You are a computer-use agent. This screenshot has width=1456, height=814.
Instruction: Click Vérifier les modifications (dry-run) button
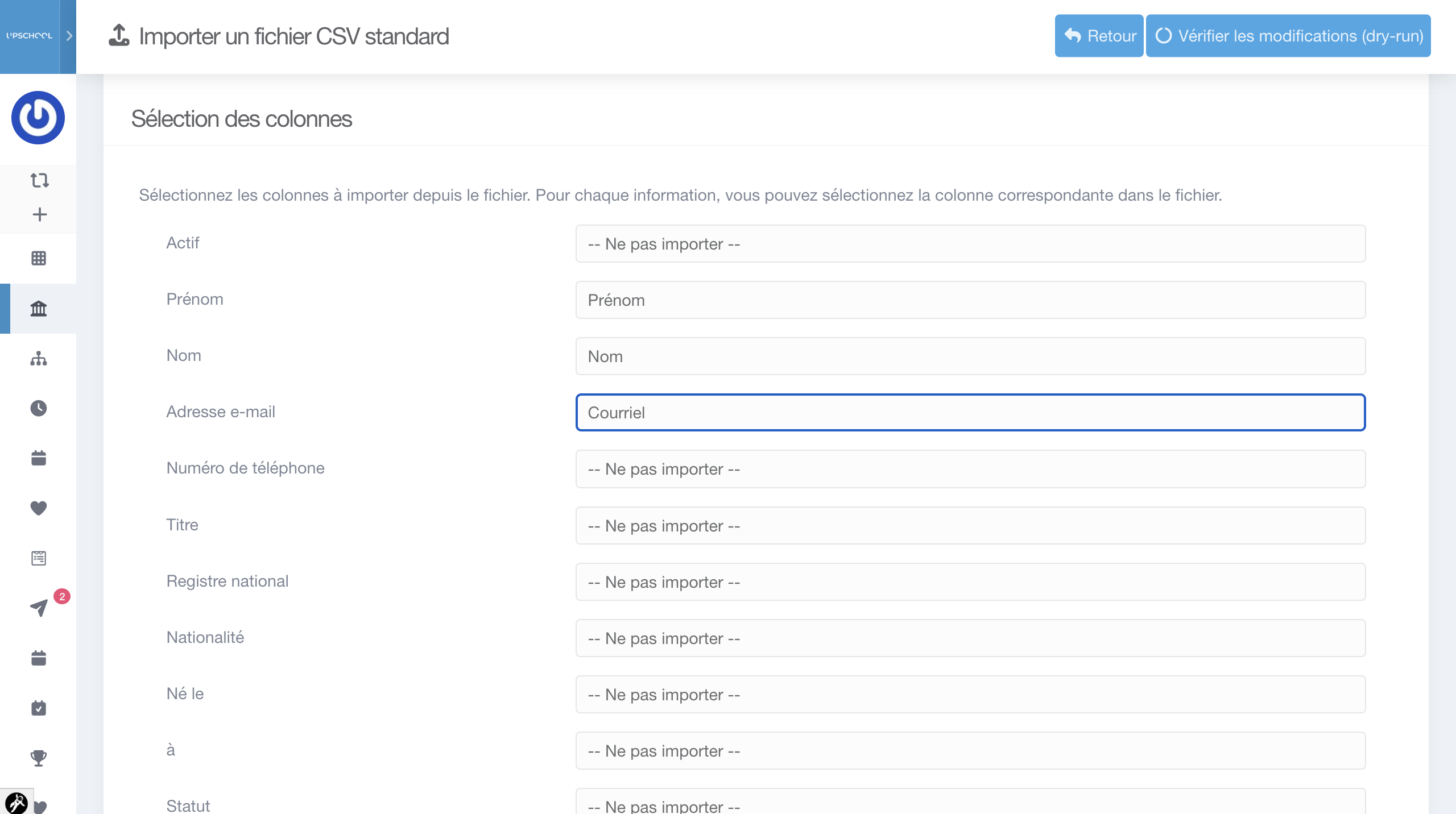[x=1288, y=36]
